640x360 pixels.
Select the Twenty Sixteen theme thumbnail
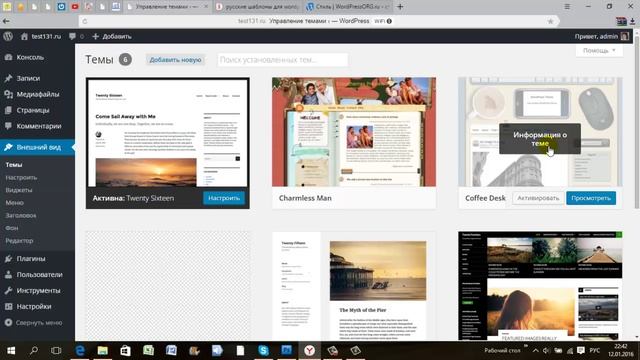pos(168,133)
